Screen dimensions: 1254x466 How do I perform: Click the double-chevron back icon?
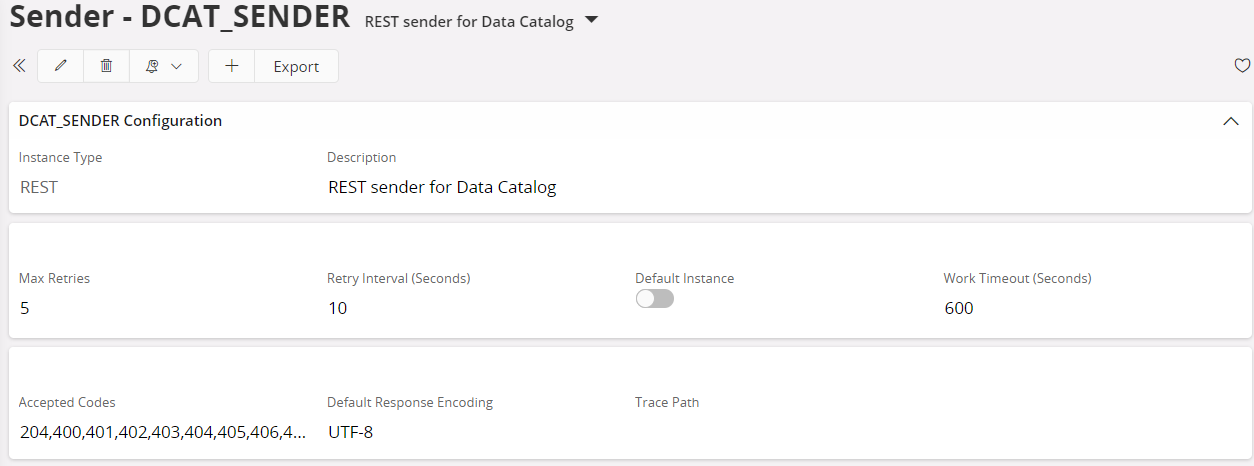click(18, 66)
